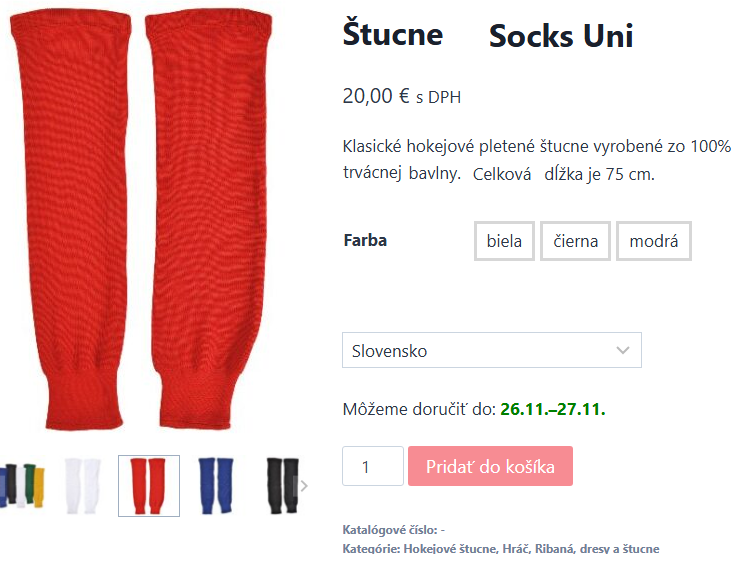The width and height of the screenshot is (740, 561).
Task: Select the red socks thumbnail
Action: [x=149, y=486]
